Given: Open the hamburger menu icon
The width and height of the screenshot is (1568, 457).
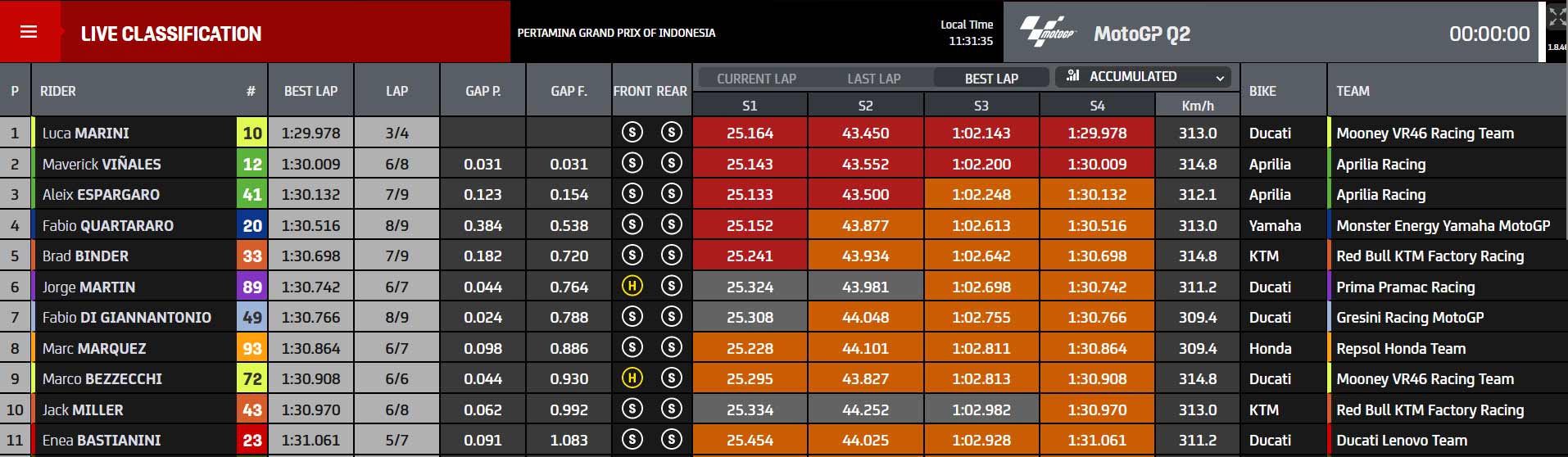Looking at the screenshot, I should click(29, 32).
